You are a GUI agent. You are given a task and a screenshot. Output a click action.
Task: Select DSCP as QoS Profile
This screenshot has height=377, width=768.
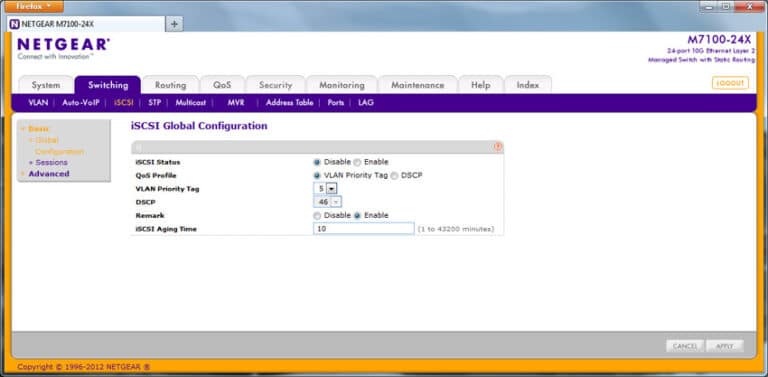(394, 175)
